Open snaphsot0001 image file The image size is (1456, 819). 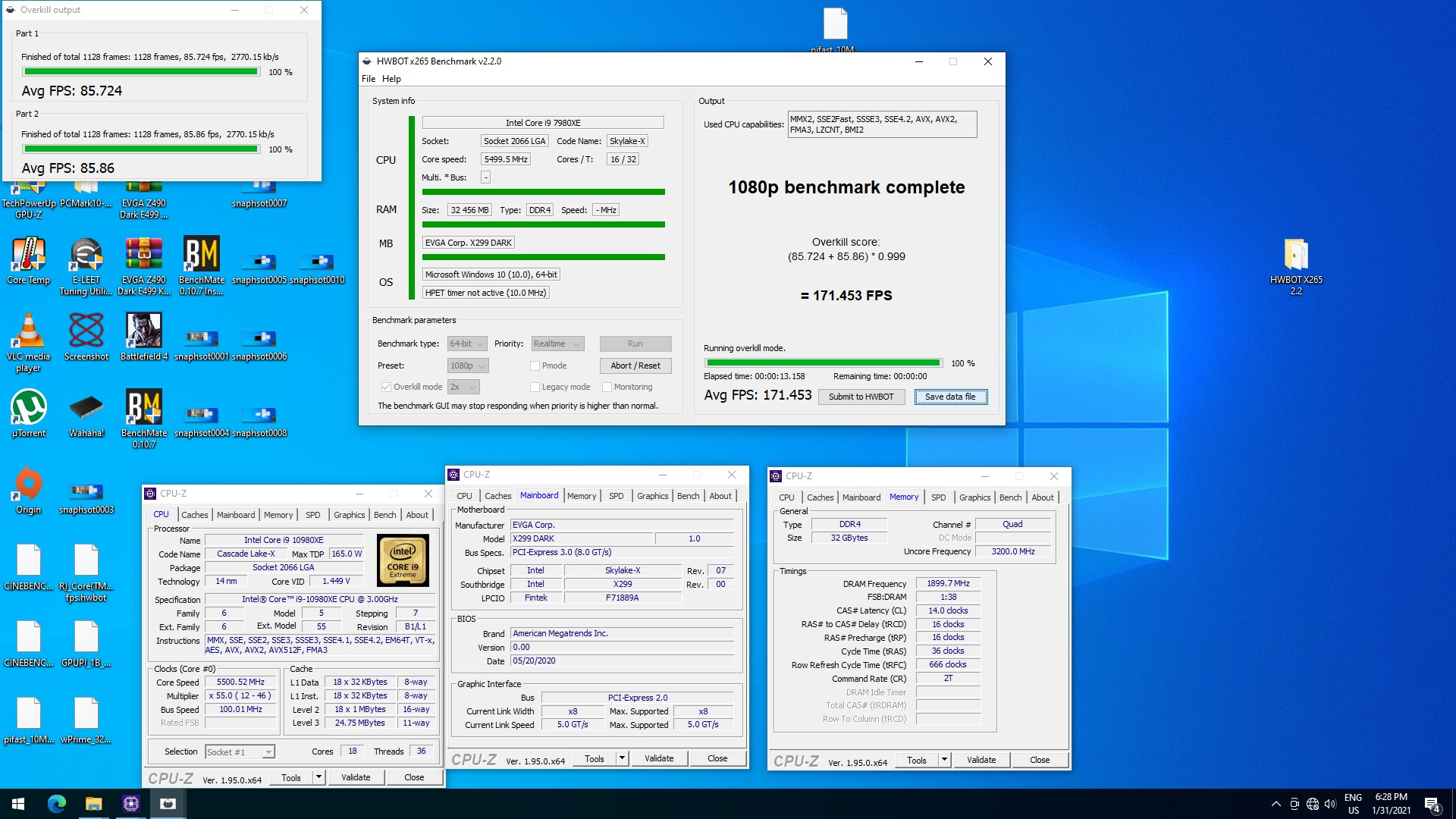[202, 344]
